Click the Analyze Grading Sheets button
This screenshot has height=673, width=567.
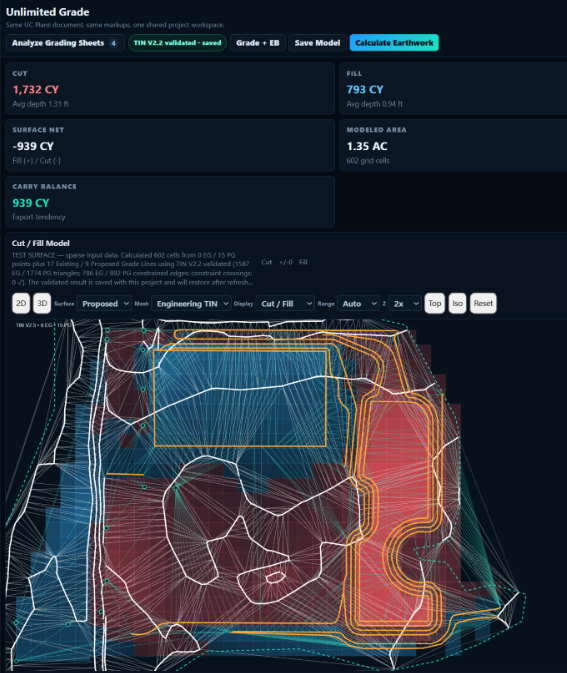pyautogui.click(x=65, y=43)
